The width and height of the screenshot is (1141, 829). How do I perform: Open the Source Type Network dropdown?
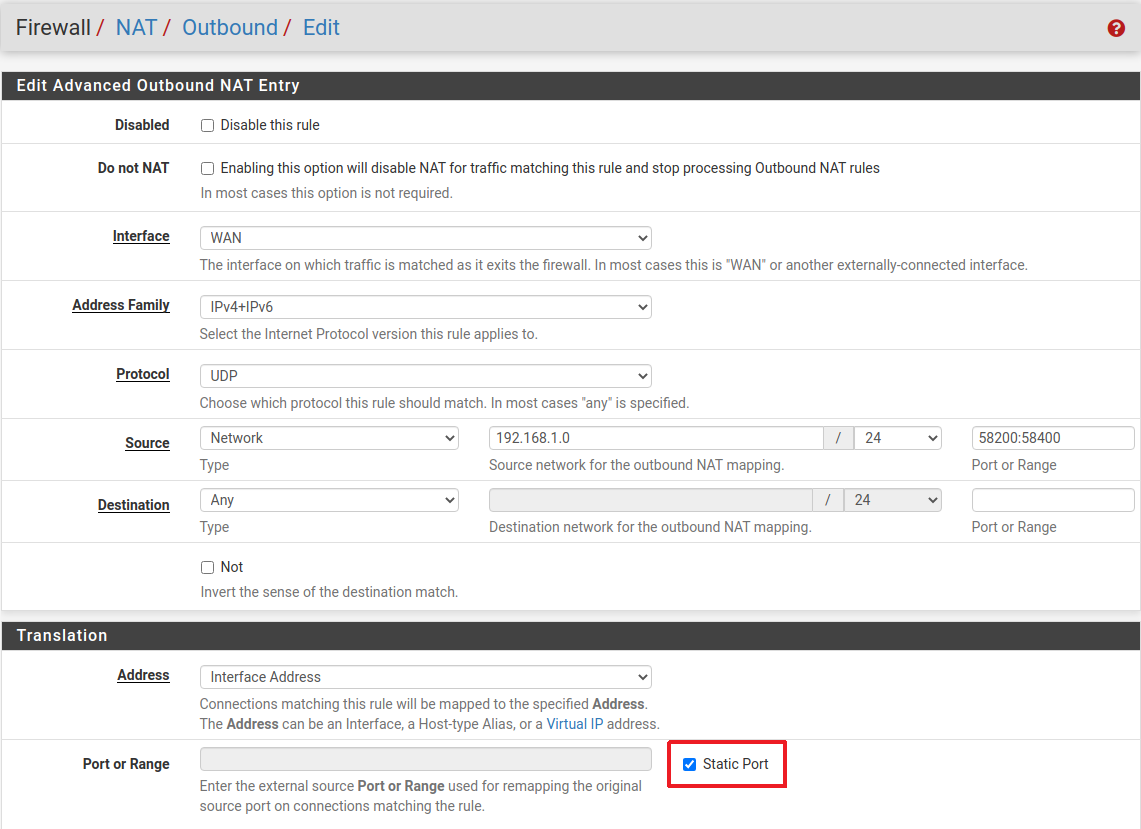(329, 438)
